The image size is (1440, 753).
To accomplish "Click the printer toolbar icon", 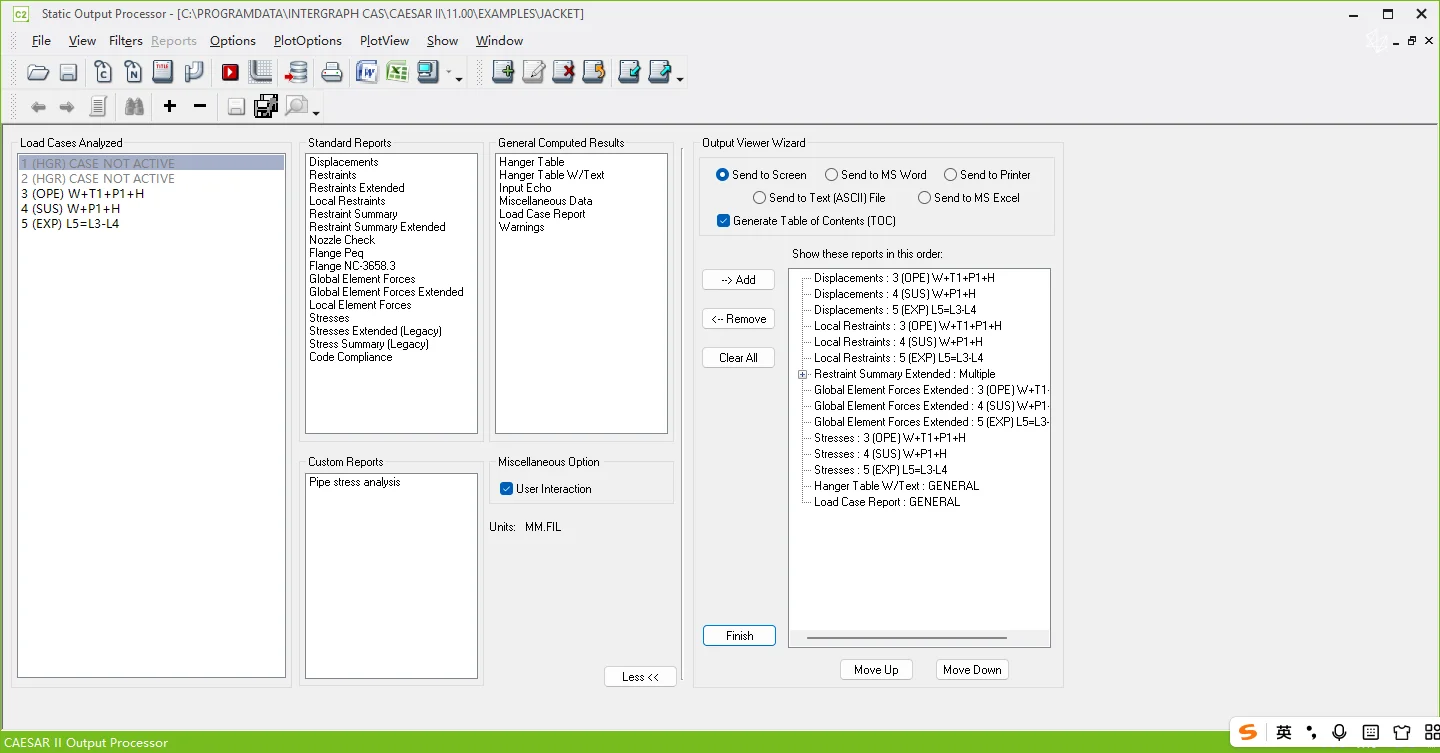I will [332, 72].
